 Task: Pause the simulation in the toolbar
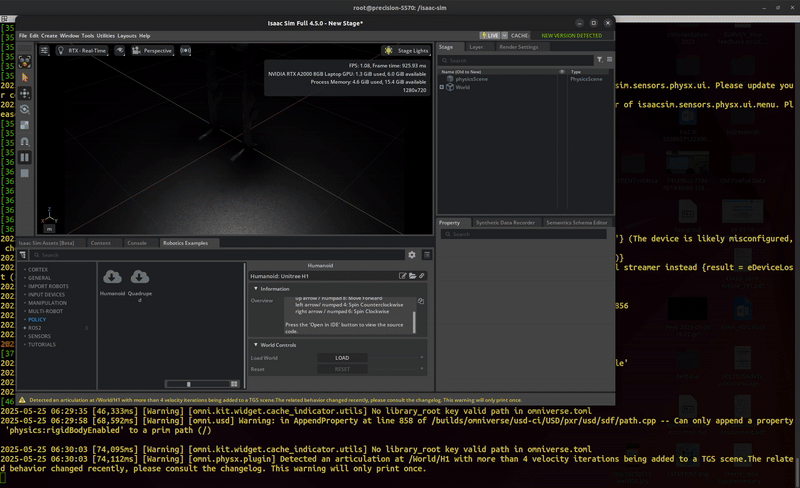(25, 157)
